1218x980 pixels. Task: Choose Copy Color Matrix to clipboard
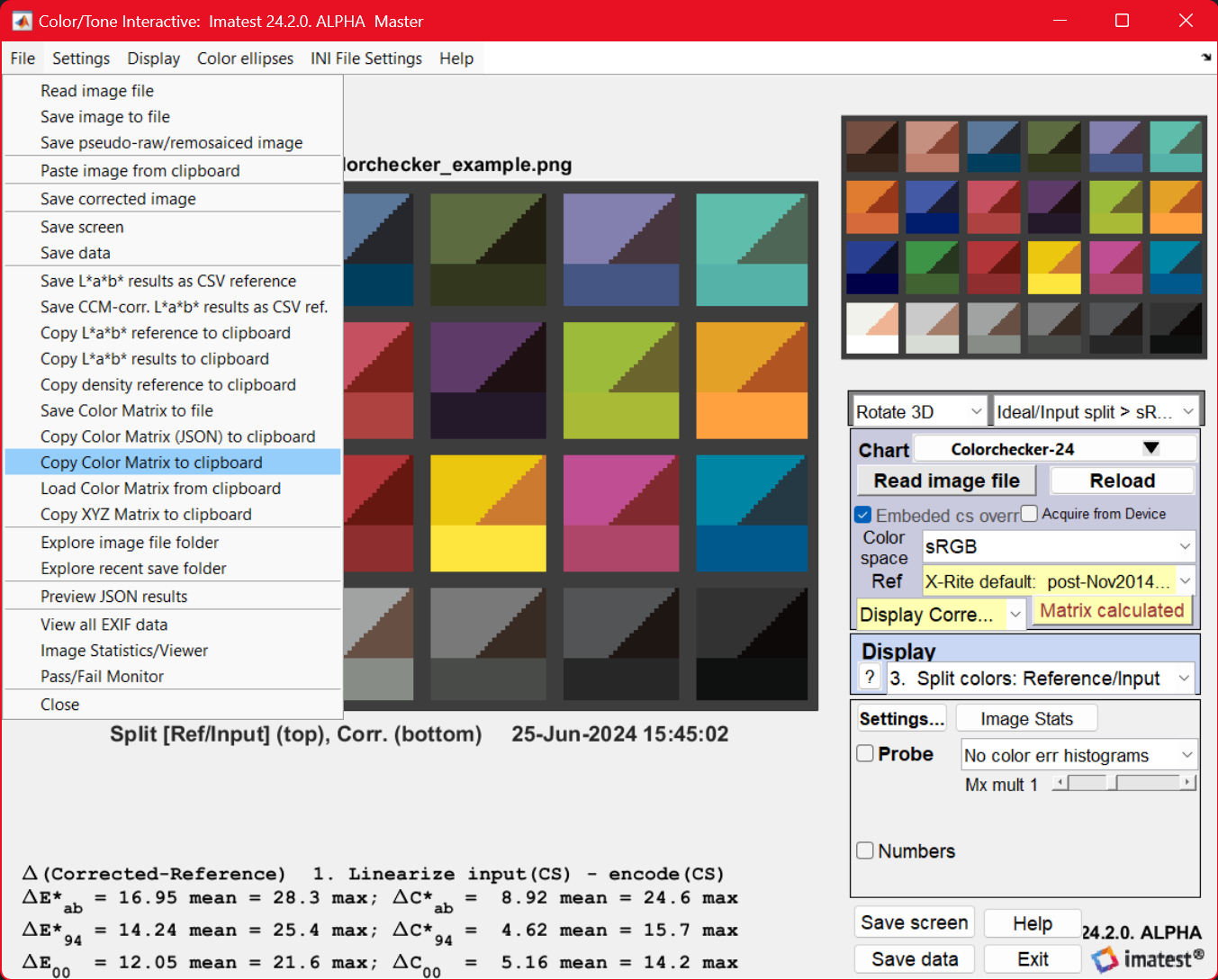(173, 463)
